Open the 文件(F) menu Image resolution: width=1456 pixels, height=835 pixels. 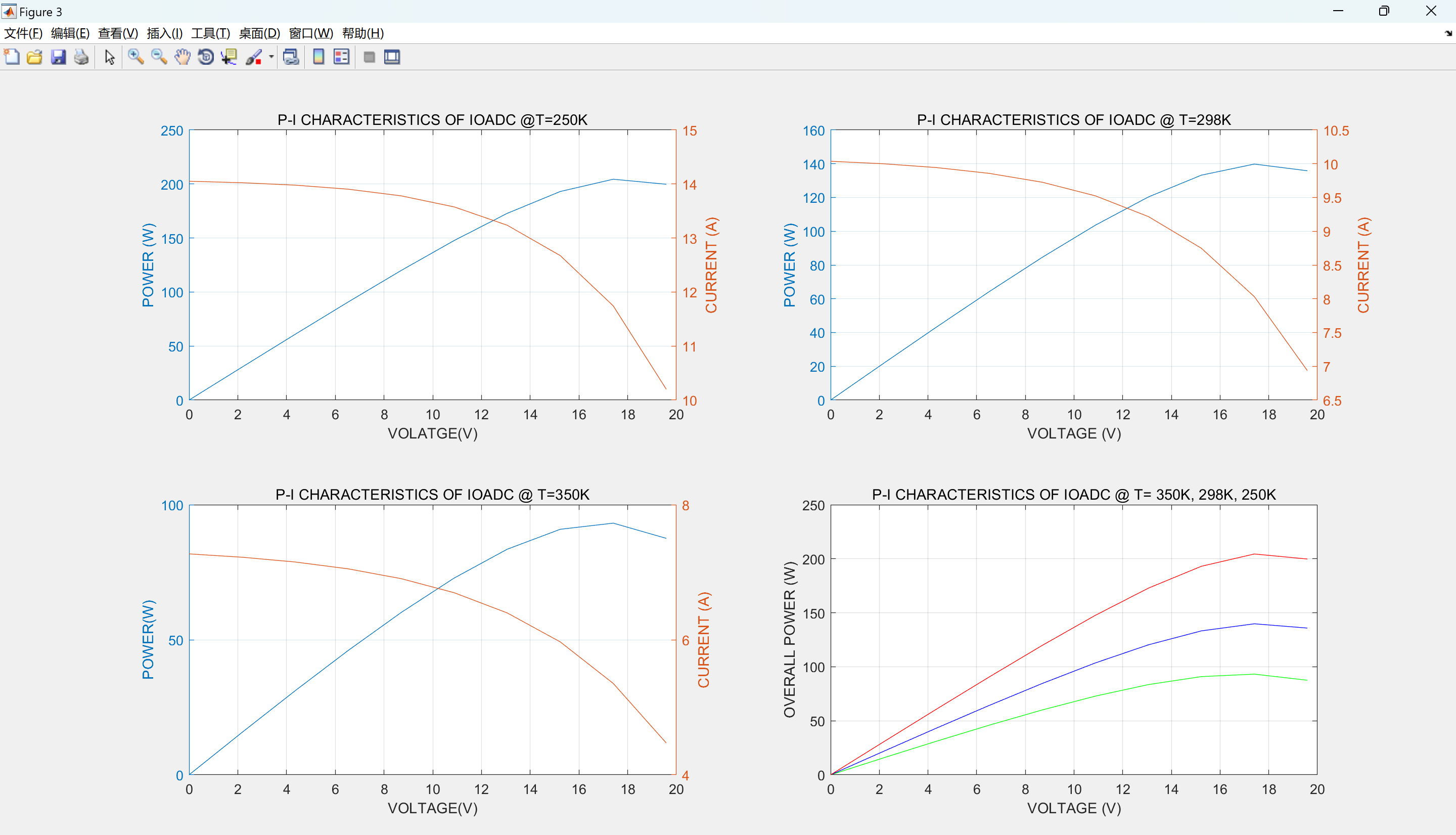pos(23,33)
